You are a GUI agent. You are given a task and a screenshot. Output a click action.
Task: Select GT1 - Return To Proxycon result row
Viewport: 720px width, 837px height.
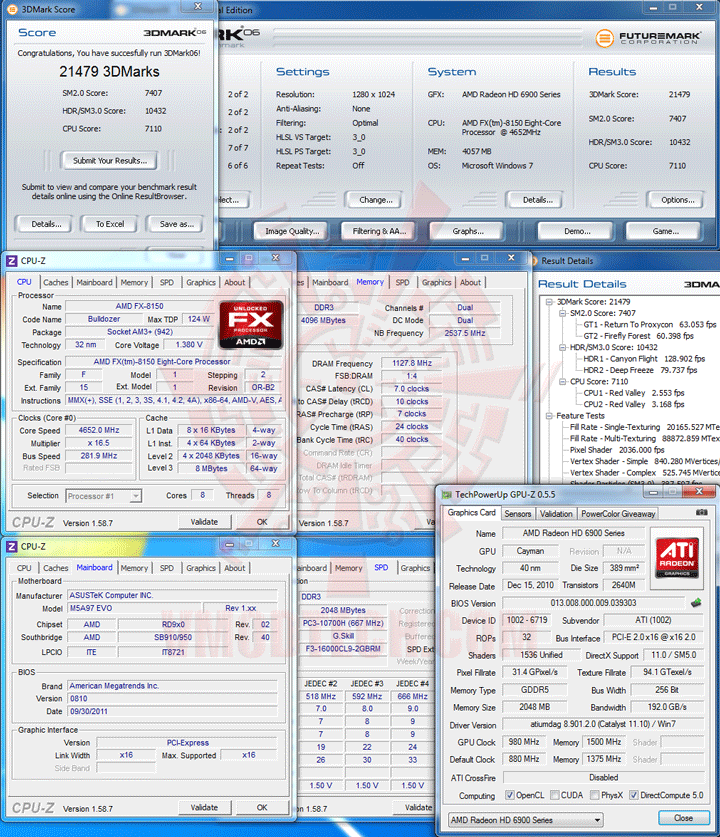tap(650, 325)
